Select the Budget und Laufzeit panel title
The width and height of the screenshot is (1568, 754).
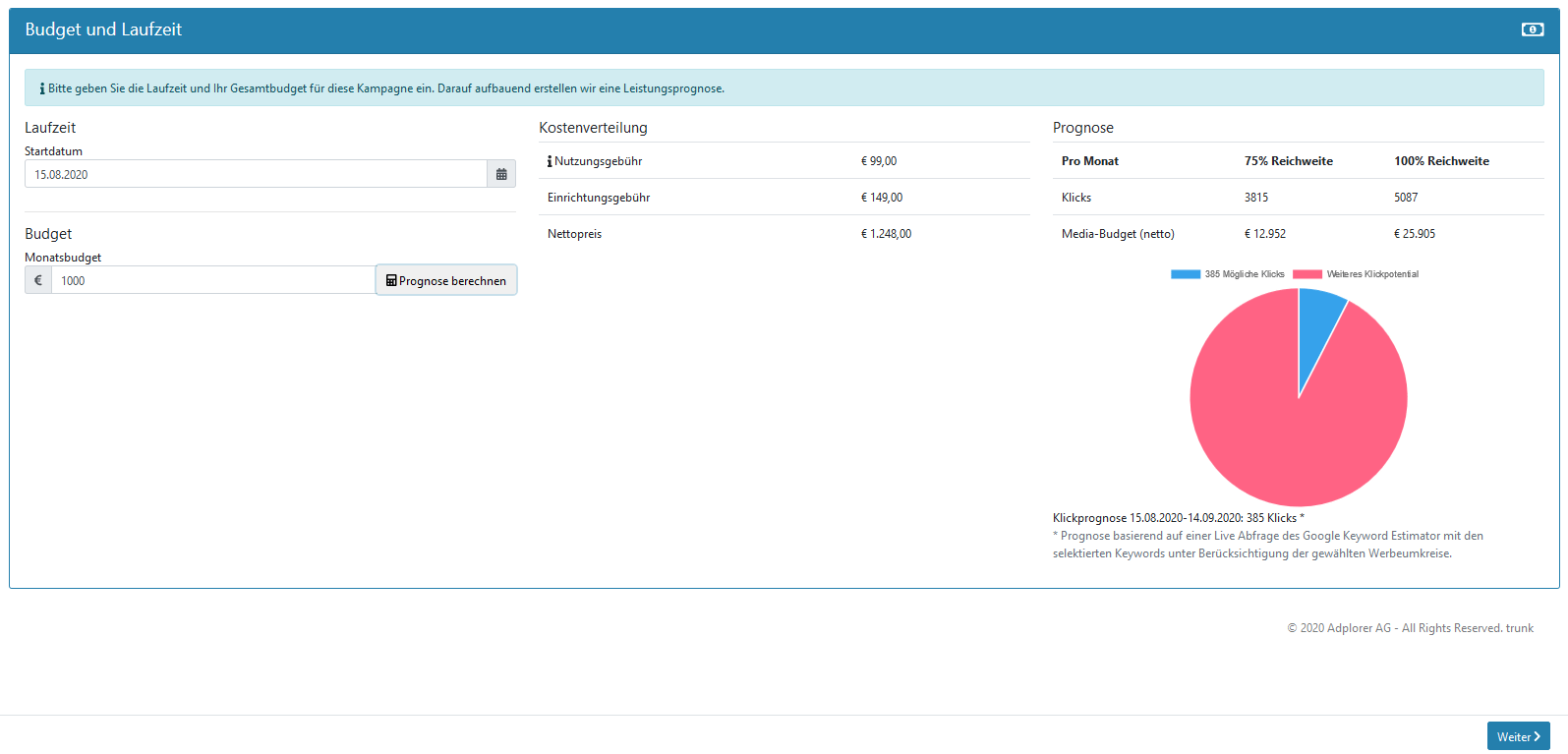tap(103, 29)
